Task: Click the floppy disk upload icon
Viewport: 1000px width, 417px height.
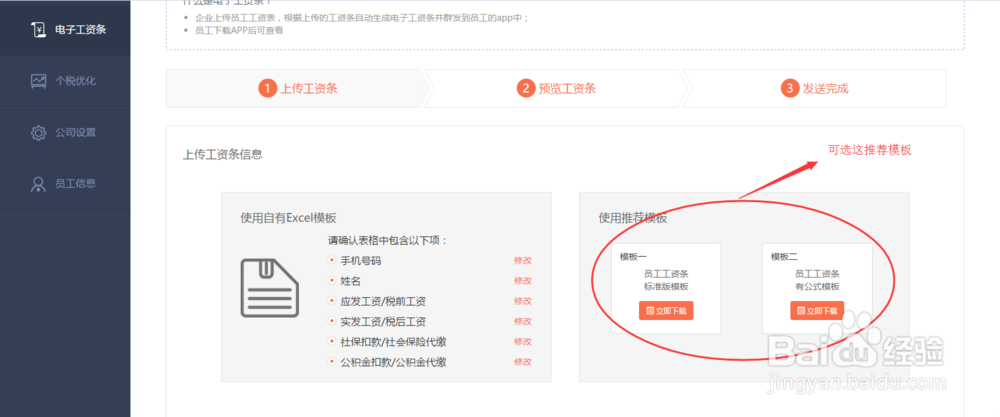Action: pos(269,288)
